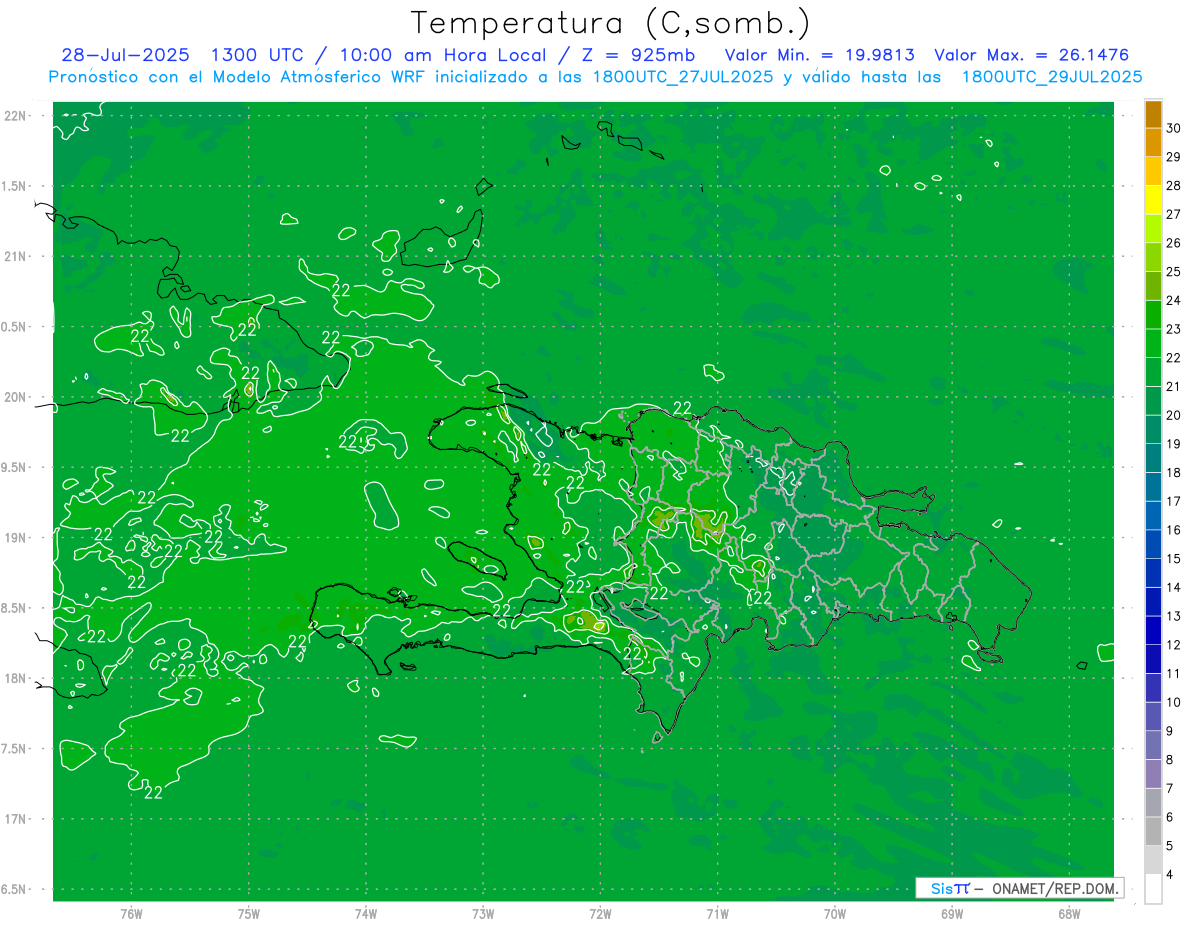The image size is (1200, 927).
Task: Click longitude axis label "76W"
Action: click(131, 914)
